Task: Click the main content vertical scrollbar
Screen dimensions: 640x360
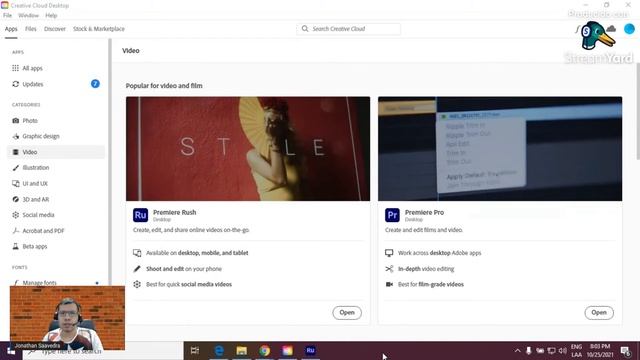Action: coord(638,111)
